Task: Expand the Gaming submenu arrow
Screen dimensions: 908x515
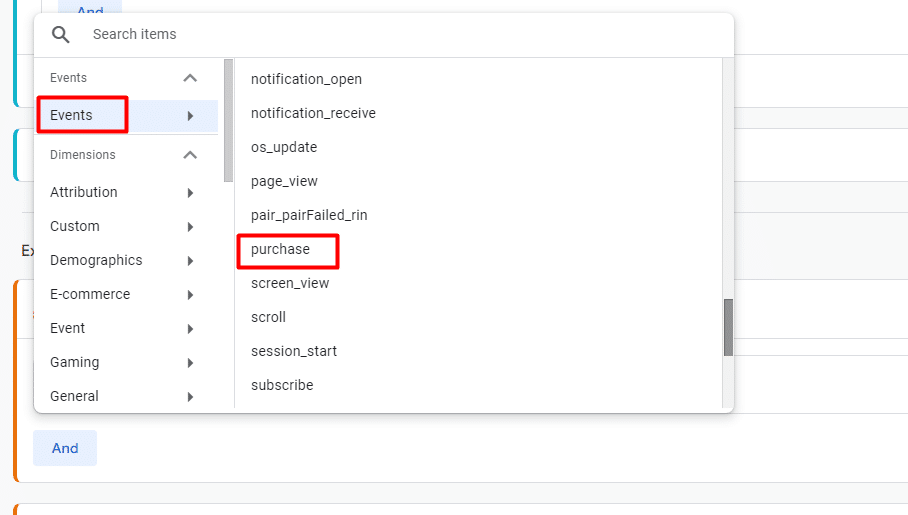Action: tap(190, 362)
